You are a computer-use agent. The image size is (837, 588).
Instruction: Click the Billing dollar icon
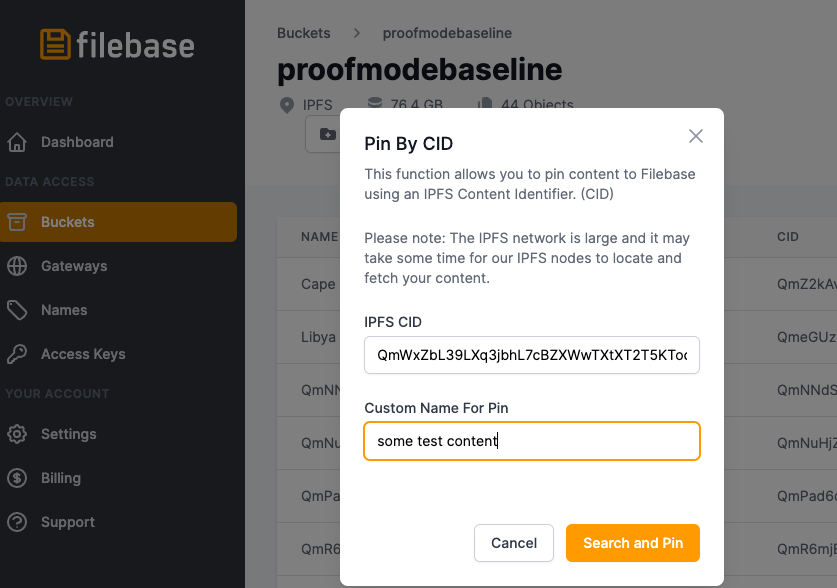[x=17, y=478]
